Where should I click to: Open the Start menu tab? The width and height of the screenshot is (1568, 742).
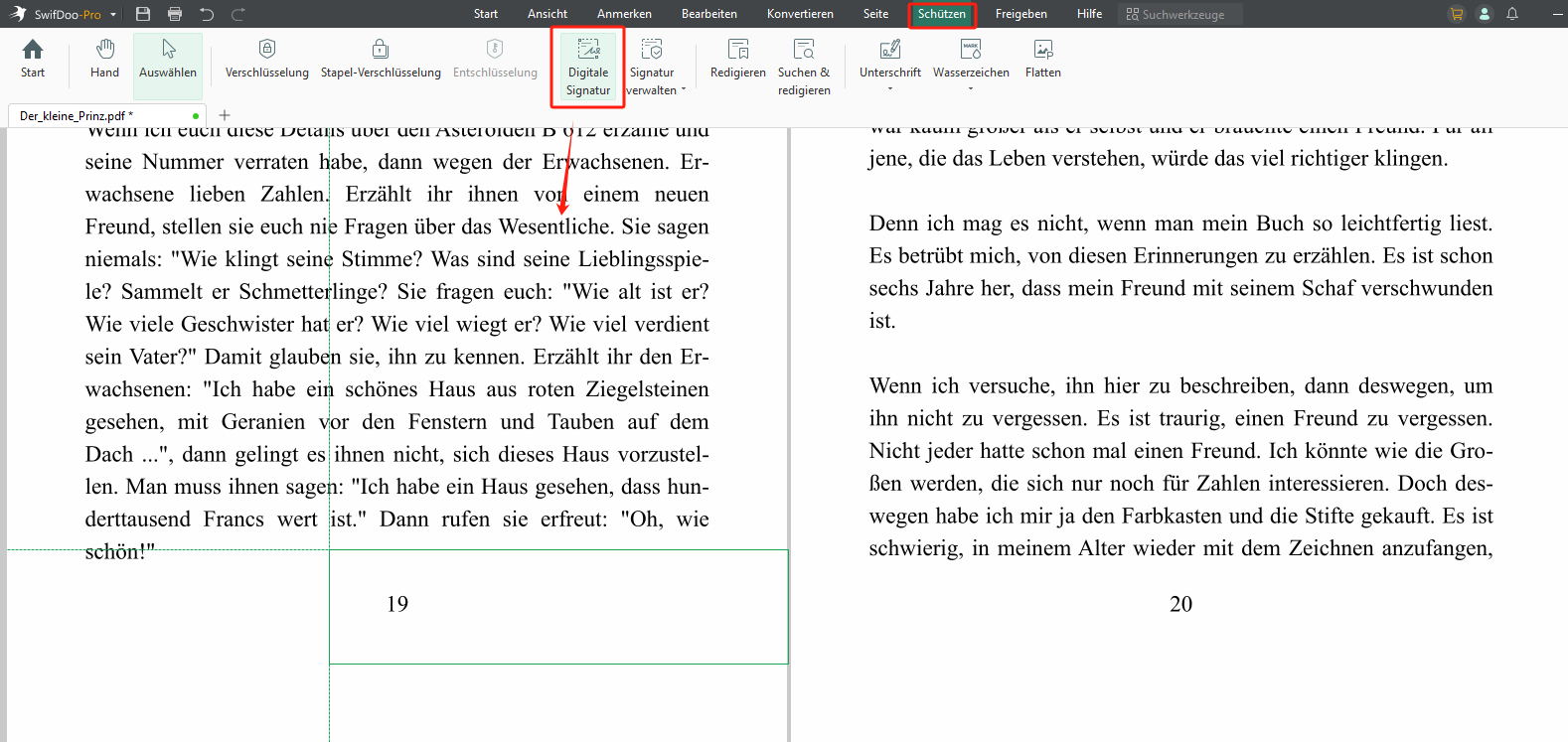coord(486,14)
